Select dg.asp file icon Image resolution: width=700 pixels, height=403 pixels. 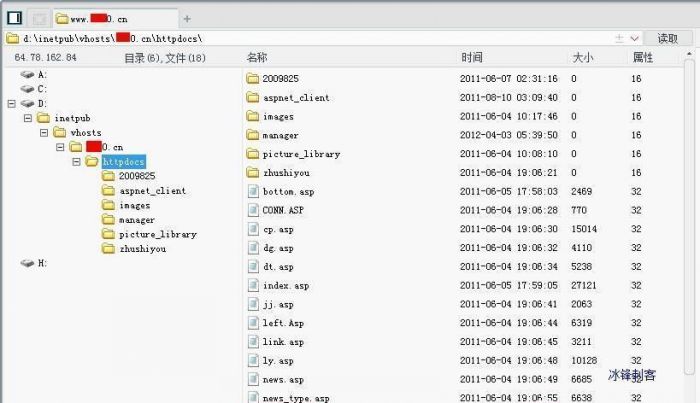[253, 248]
